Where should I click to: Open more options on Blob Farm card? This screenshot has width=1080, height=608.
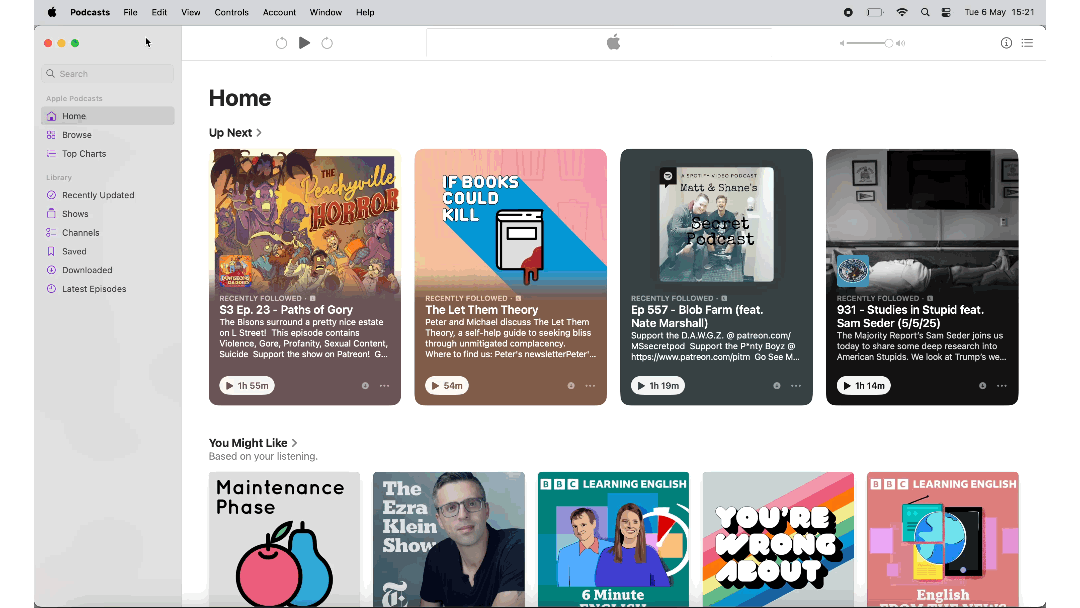(x=796, y=386)
